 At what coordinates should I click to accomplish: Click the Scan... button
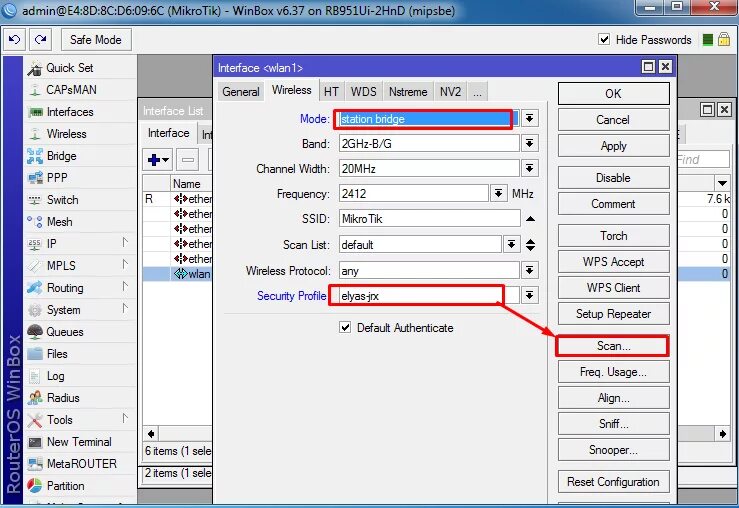613,346
